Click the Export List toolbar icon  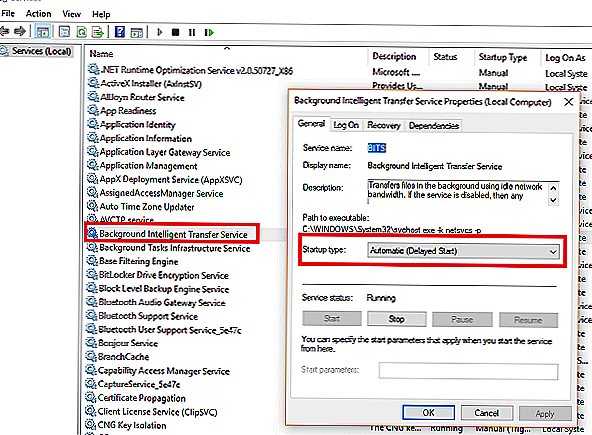coord(98,32)
